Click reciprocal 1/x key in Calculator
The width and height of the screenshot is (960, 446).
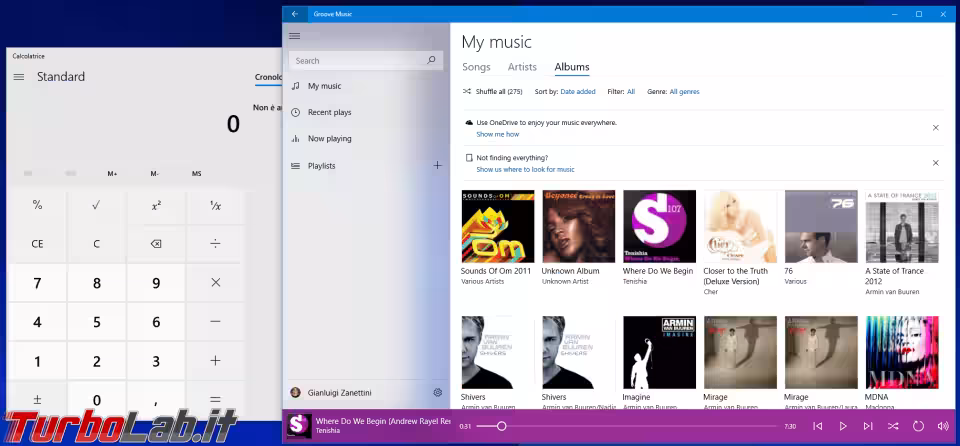coord(215,206)
